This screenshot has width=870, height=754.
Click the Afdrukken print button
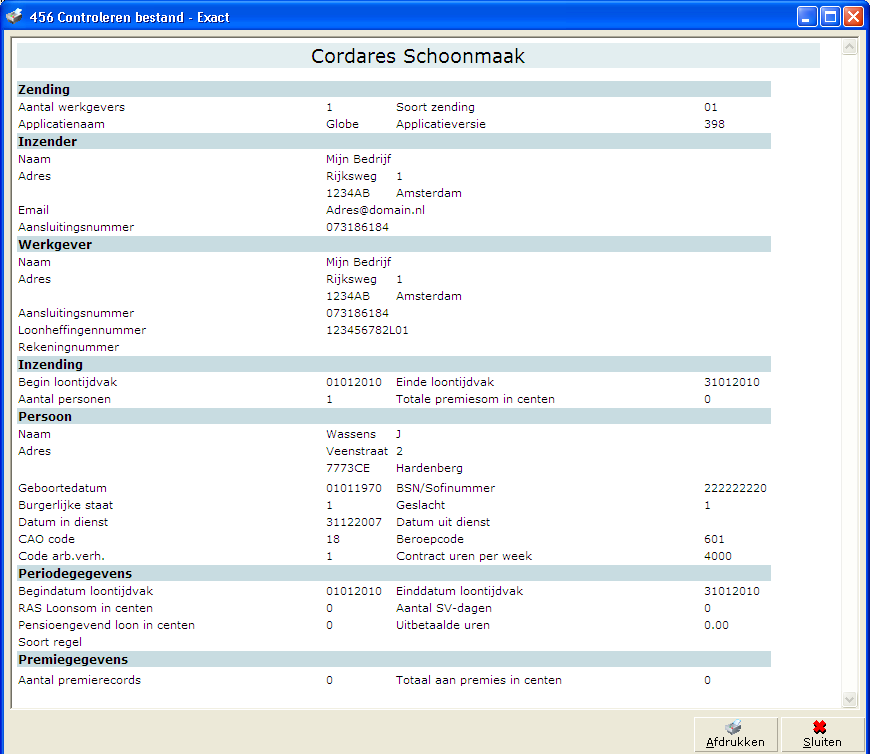(x=735, y=735)
